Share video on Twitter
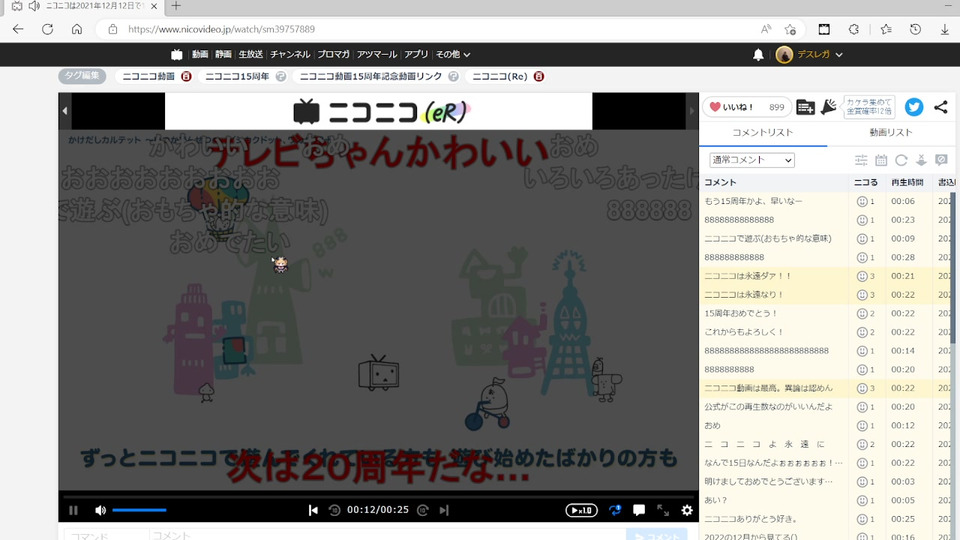Viewport: 960px width, 540px height. click(x=914, y=107)
